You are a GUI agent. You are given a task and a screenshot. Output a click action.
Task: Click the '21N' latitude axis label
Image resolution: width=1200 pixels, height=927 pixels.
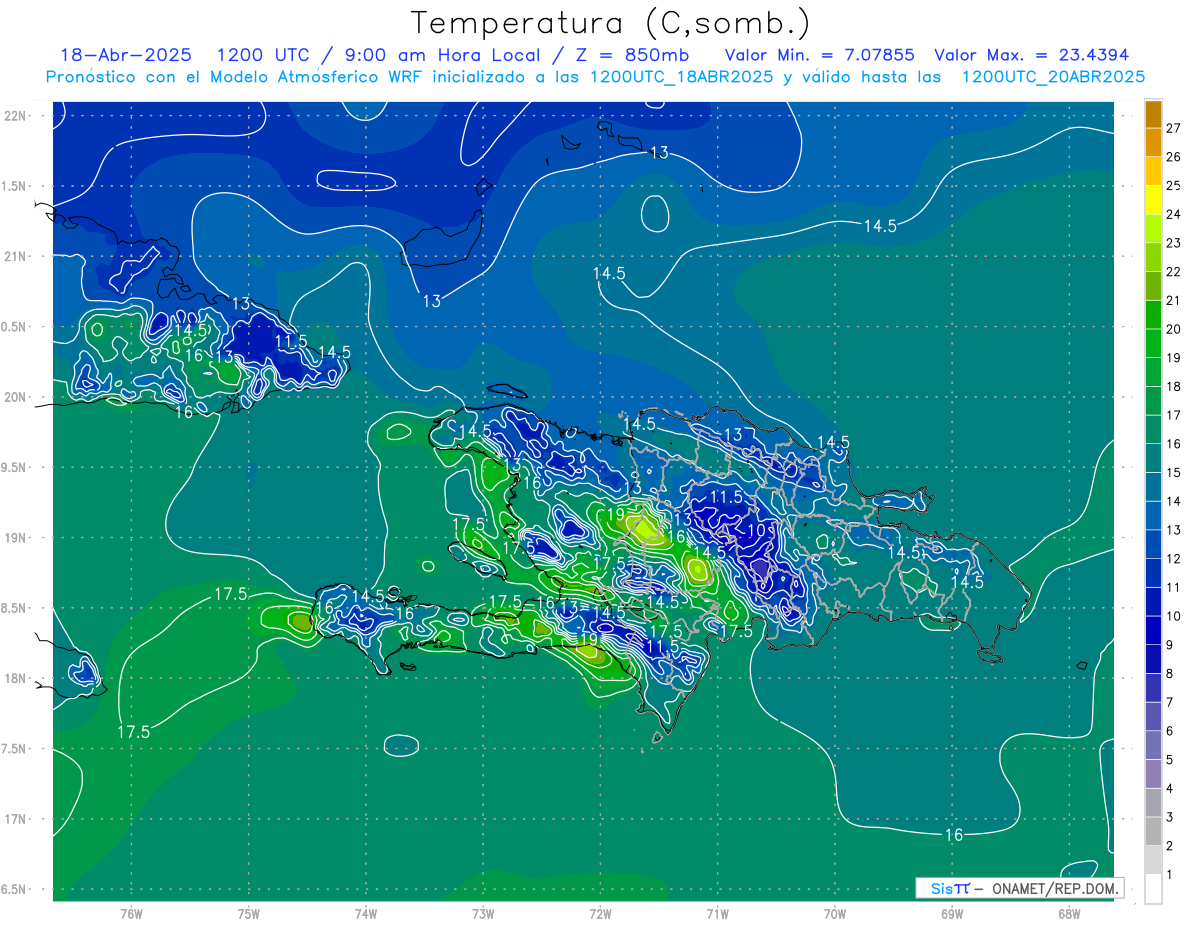coord(16,257)
